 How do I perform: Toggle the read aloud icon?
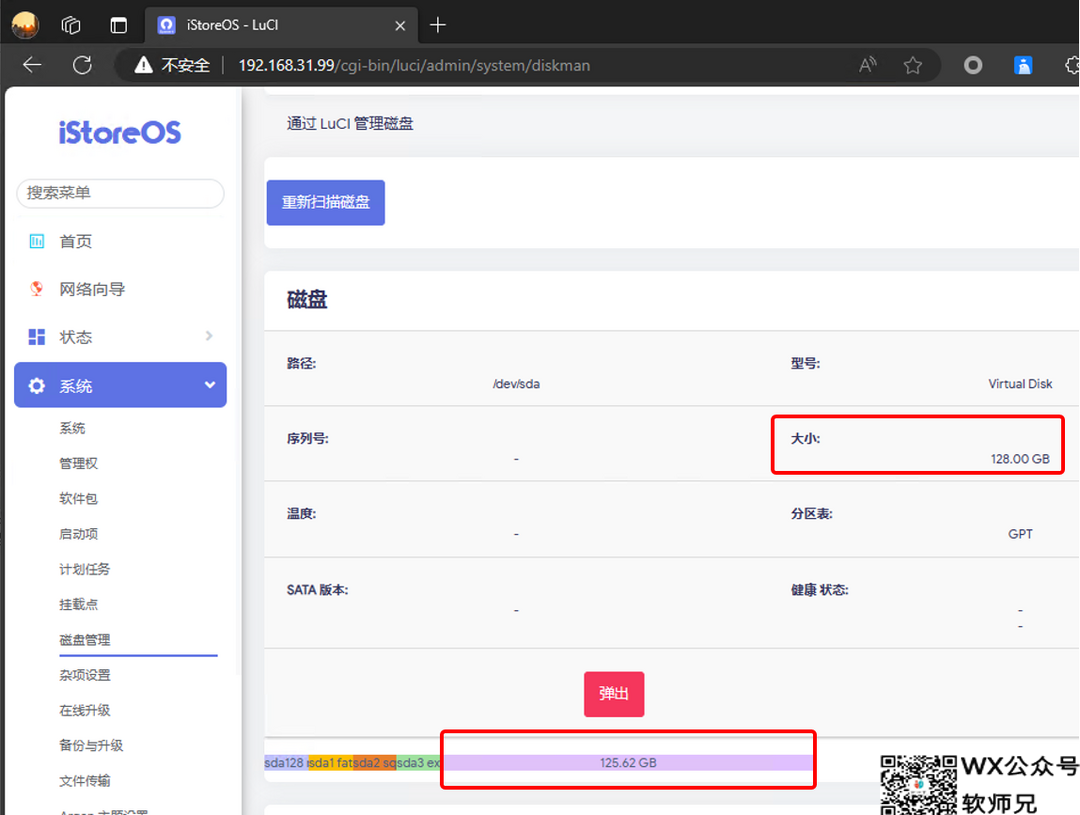pos(868,65)
